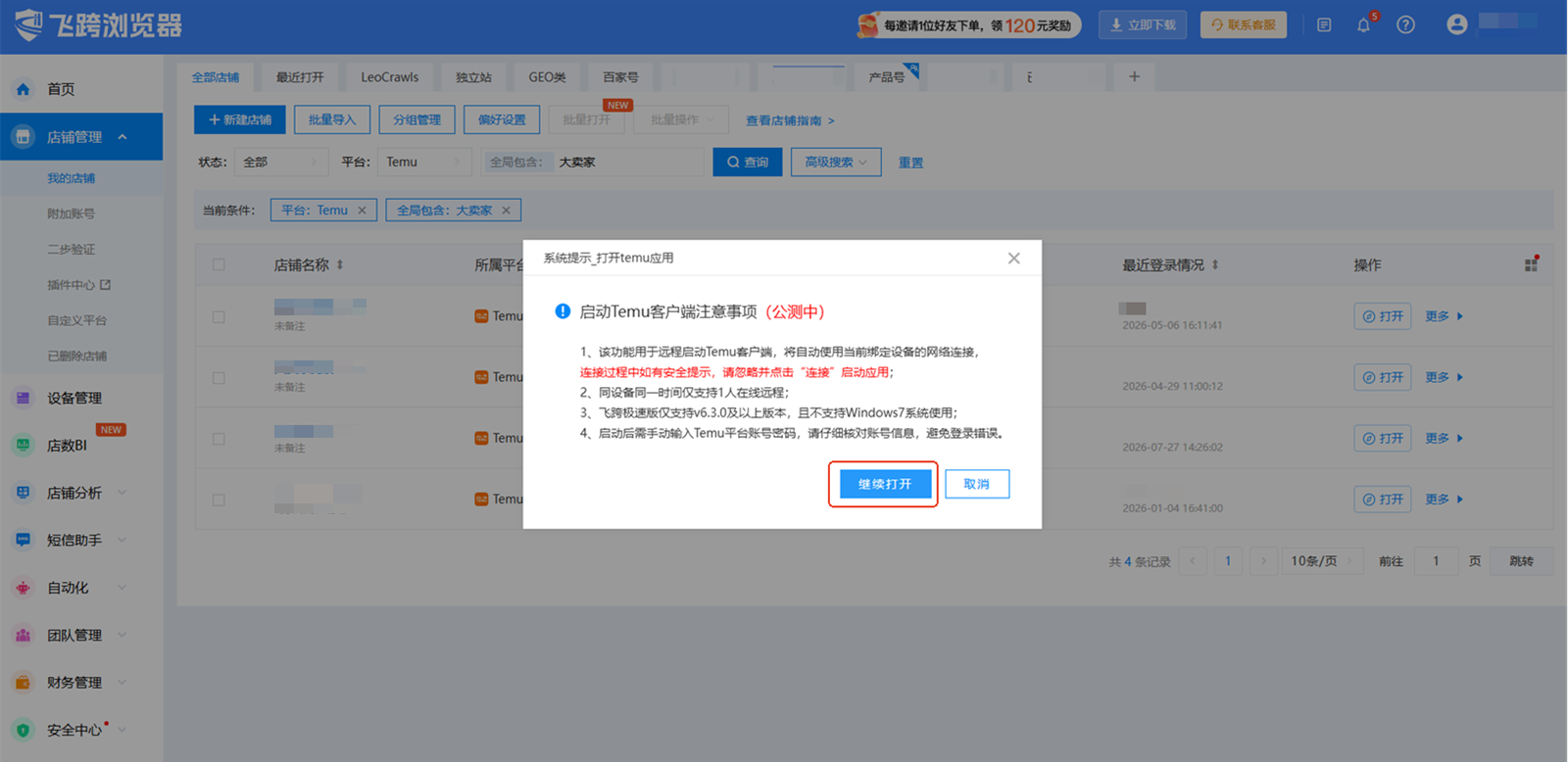
Task: Click the 立即下载 button
Action: click(1143, 24)
